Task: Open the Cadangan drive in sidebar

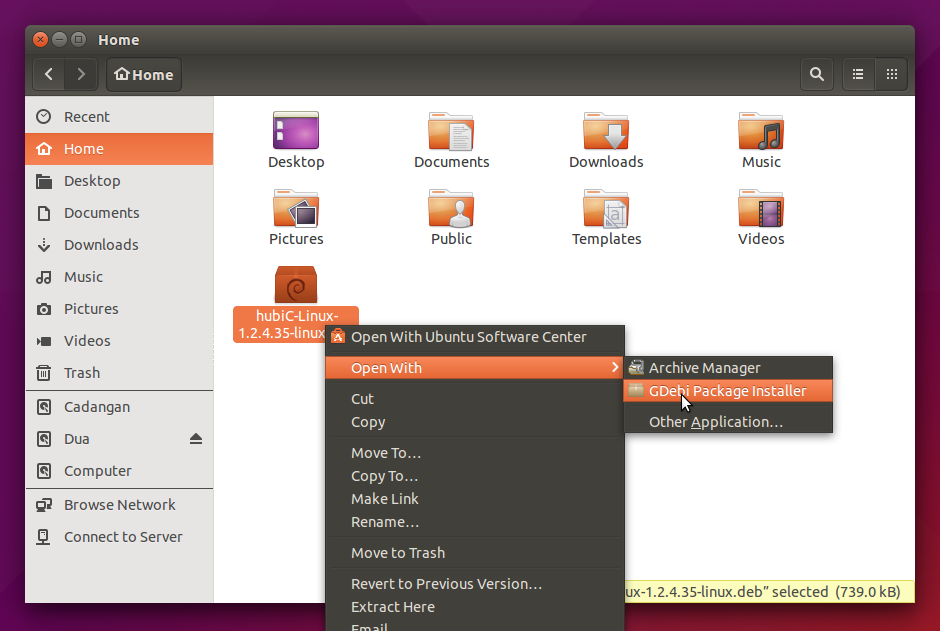Action: click(119, 407)
